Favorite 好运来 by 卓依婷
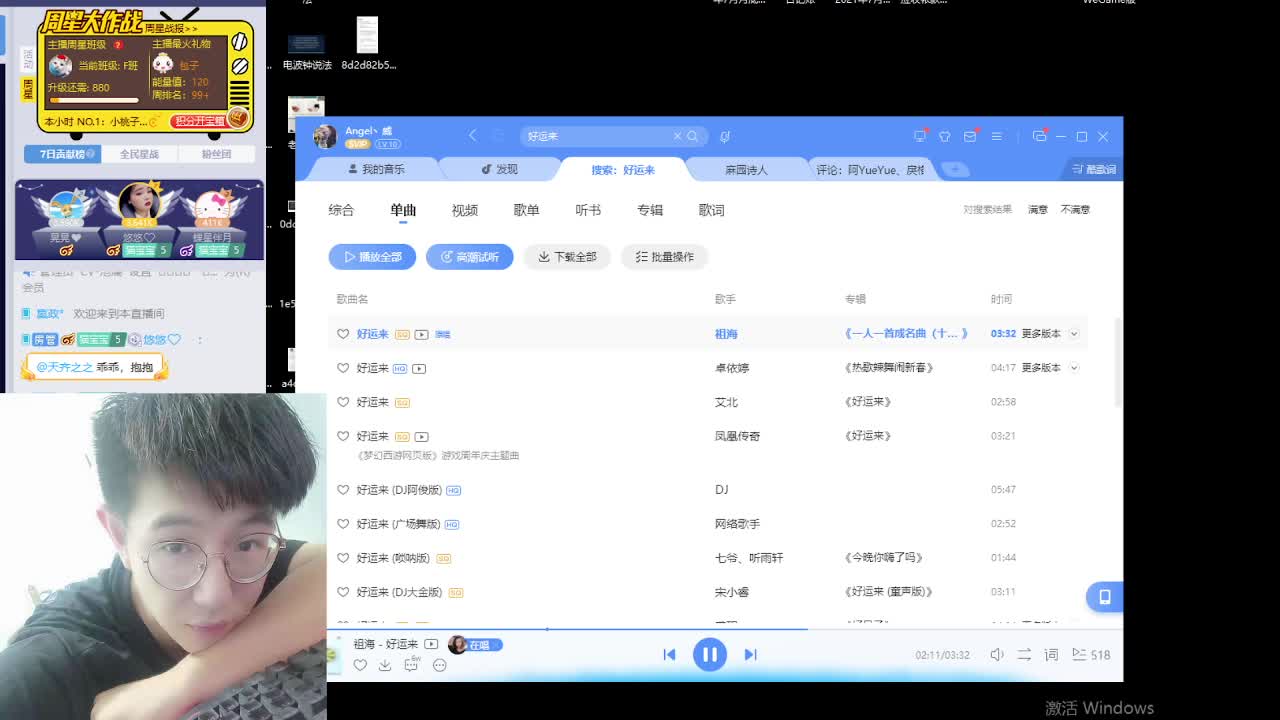Image resolution: width=1280 pixels, height=720 pixels. (343, 368)
